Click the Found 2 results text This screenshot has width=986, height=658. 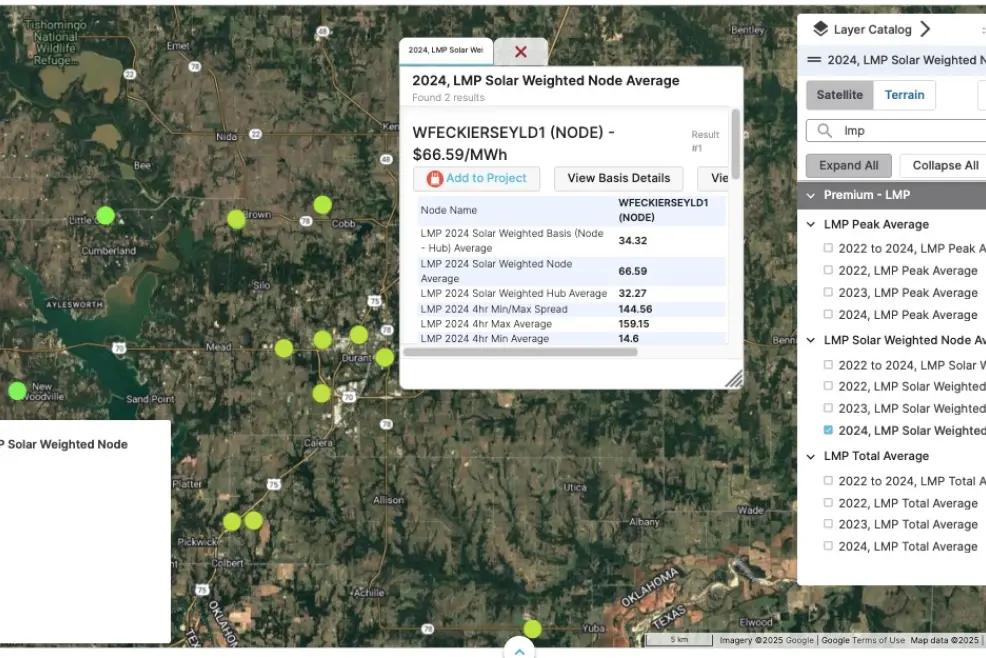click(x=448, y=98)
